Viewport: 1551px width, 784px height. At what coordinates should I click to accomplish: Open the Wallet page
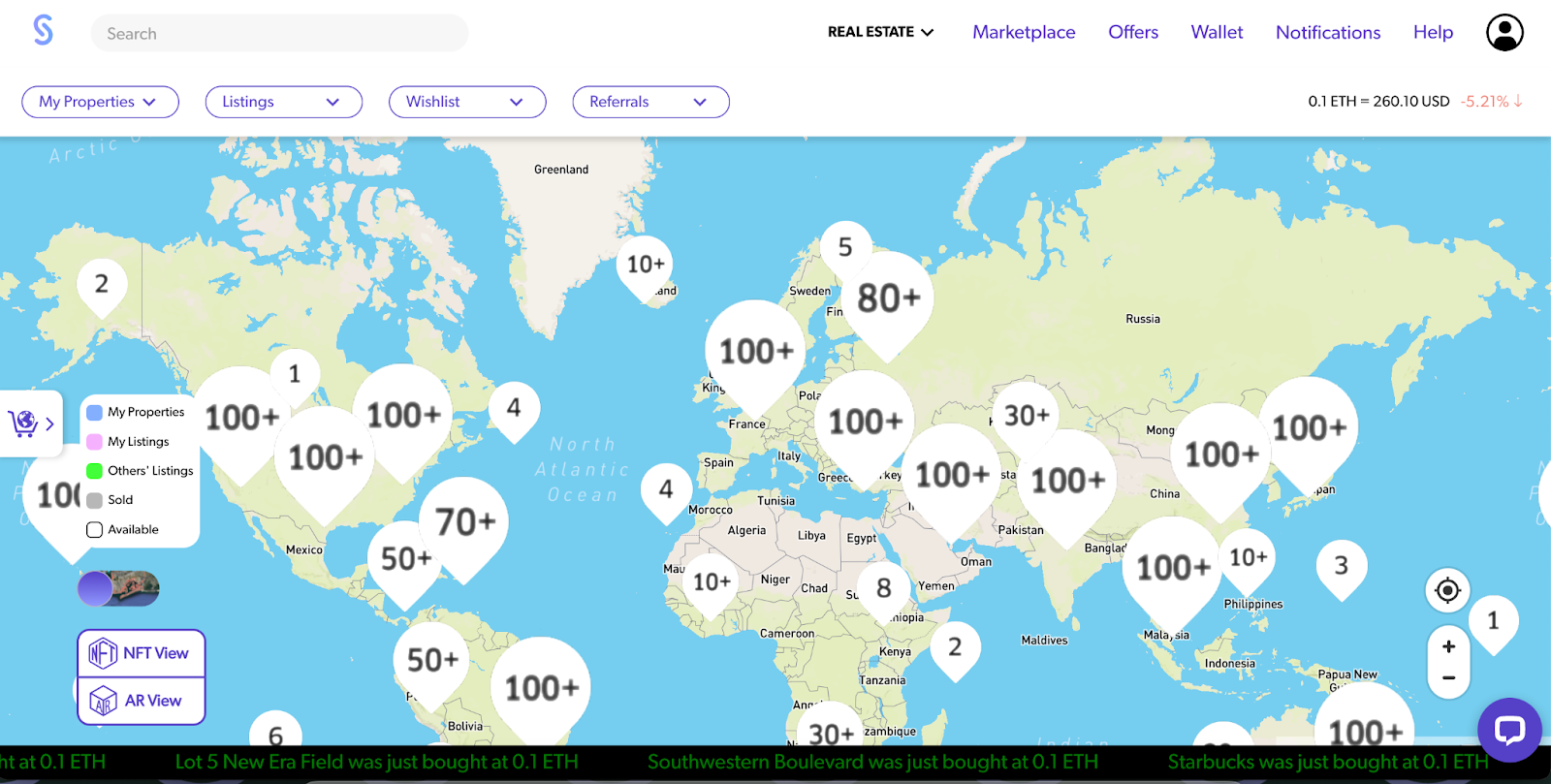click(x=1217, y=32)
